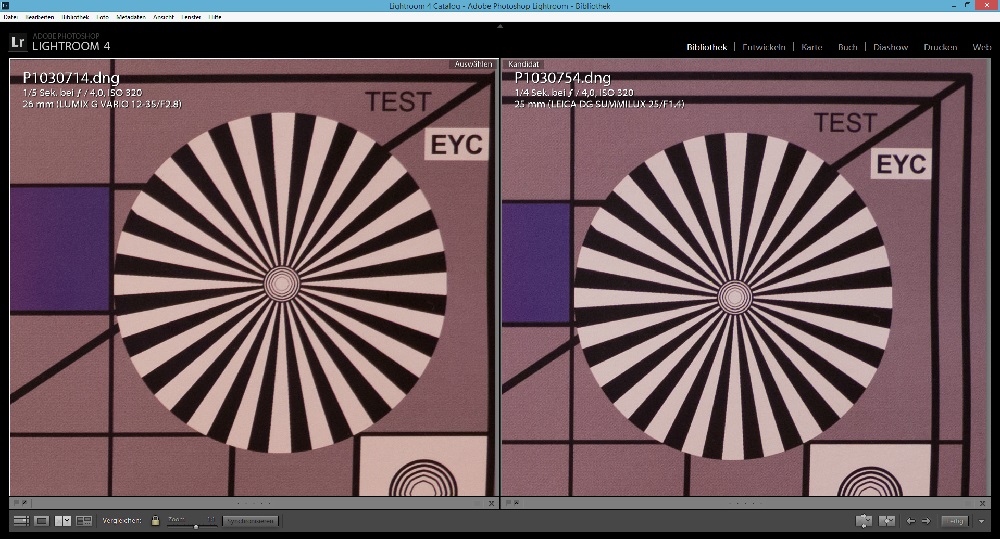1000x539 pixels.
Task: Click the candidate image P1030754.dng
Action: (746, 277)
